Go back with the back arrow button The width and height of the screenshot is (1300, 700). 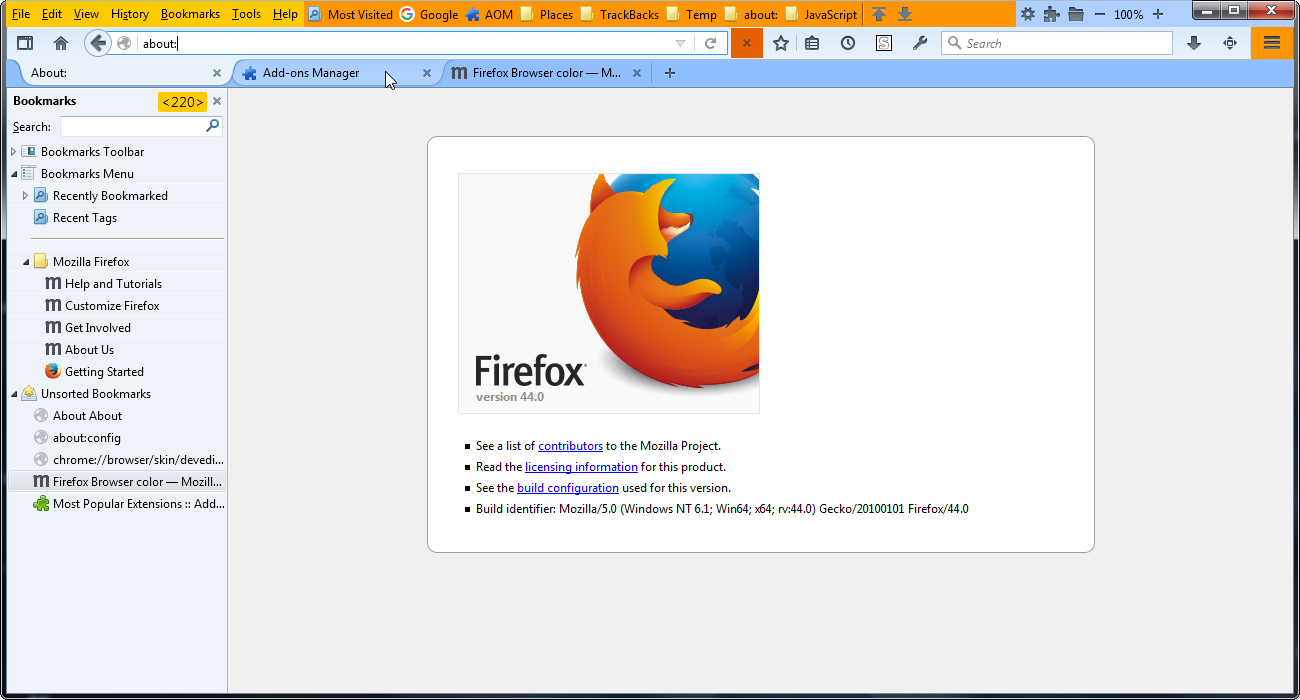pos(97,43)
